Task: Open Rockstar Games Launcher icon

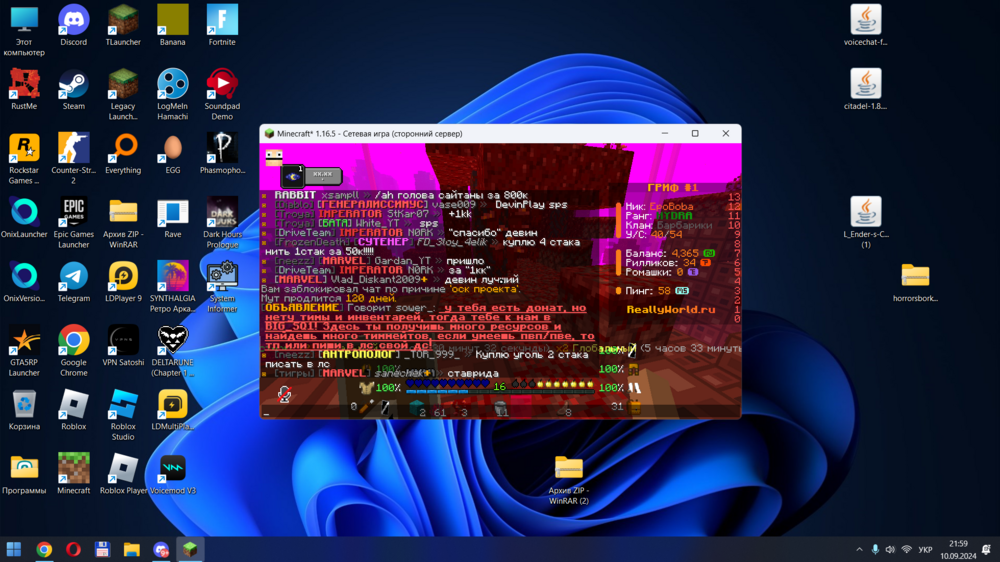Action: coord(24,159)
